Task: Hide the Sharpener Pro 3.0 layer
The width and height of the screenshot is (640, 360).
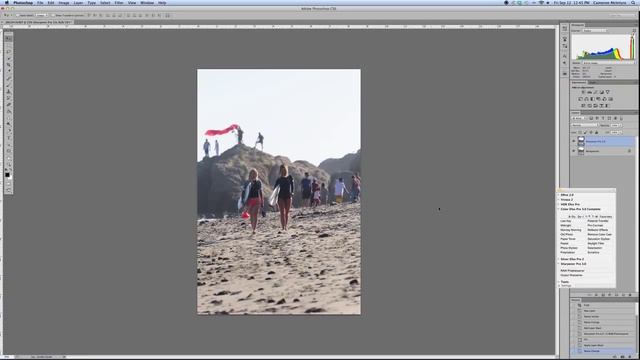Action: 573,141
